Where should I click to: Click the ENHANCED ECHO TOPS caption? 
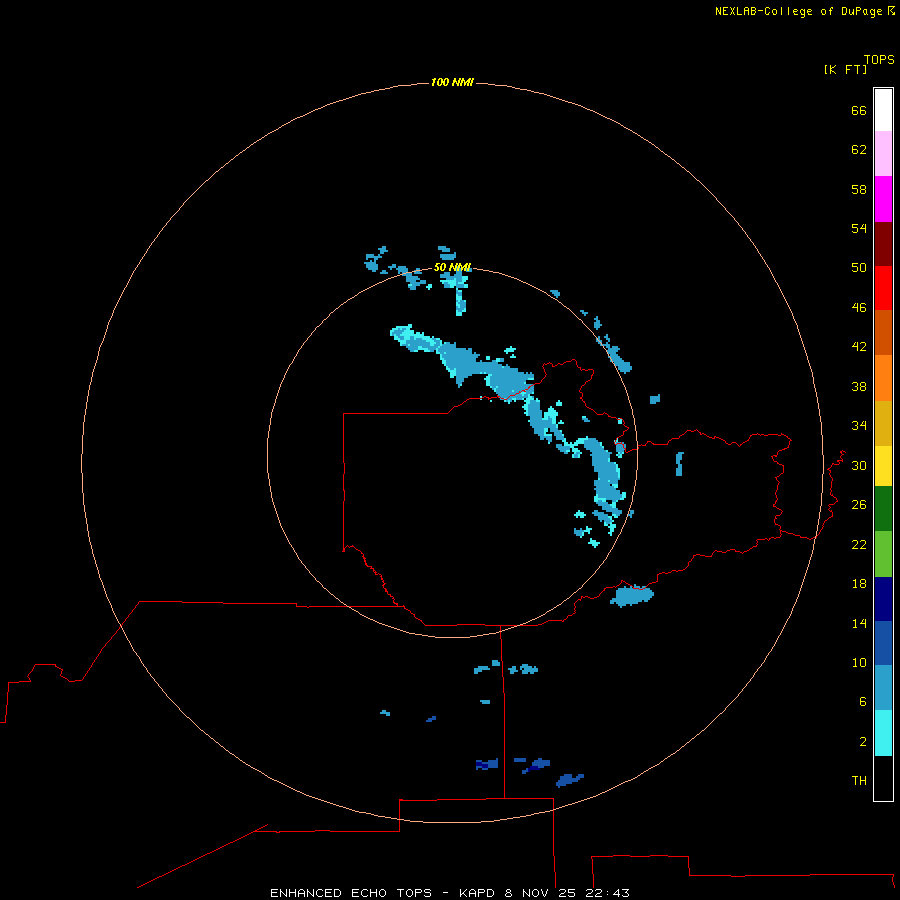(351, 893)
